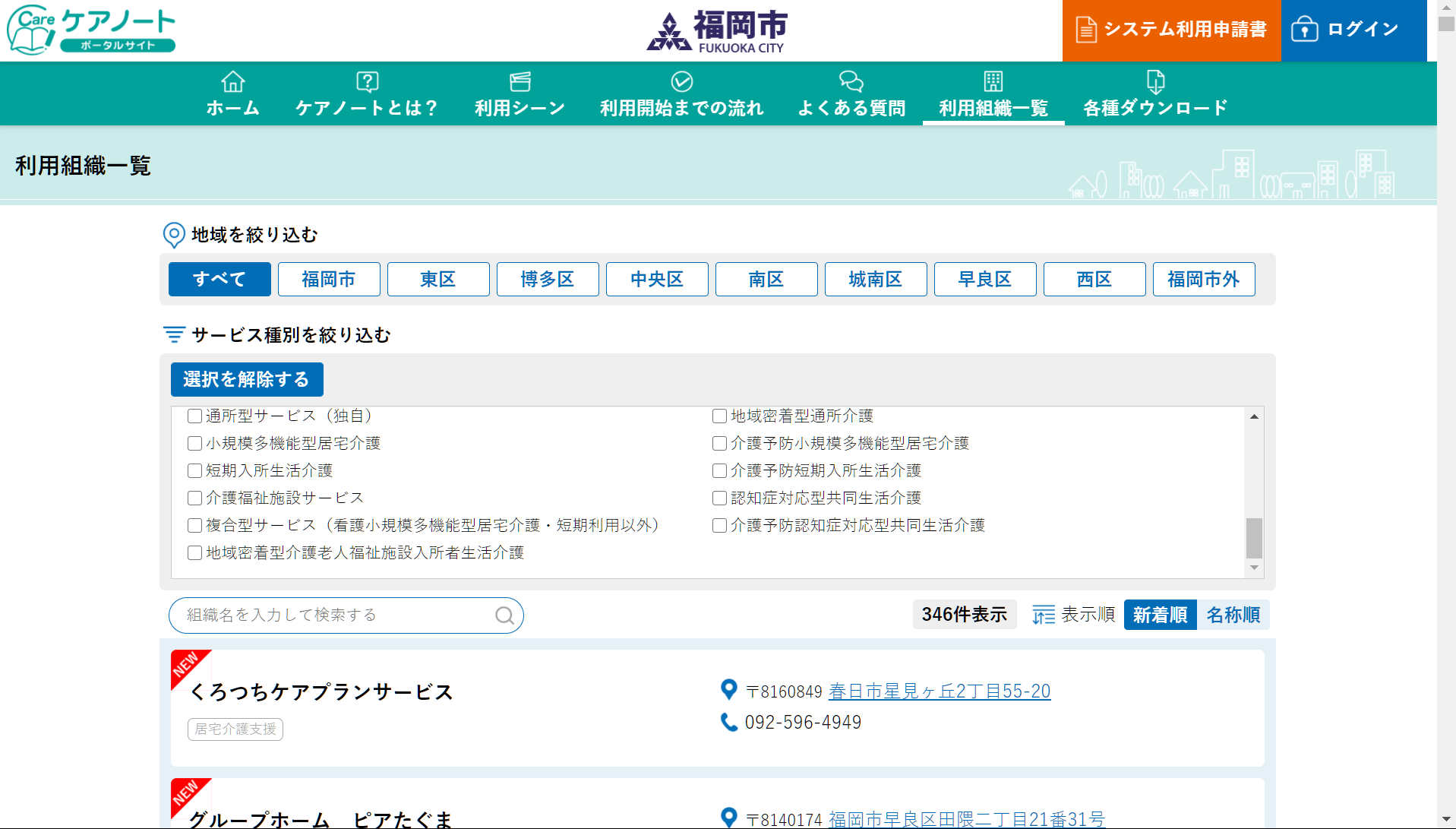The image size is (1456, 829).
Task: Tick the 介護福祉施設サービス checkbox
Action: coord(195,498)
